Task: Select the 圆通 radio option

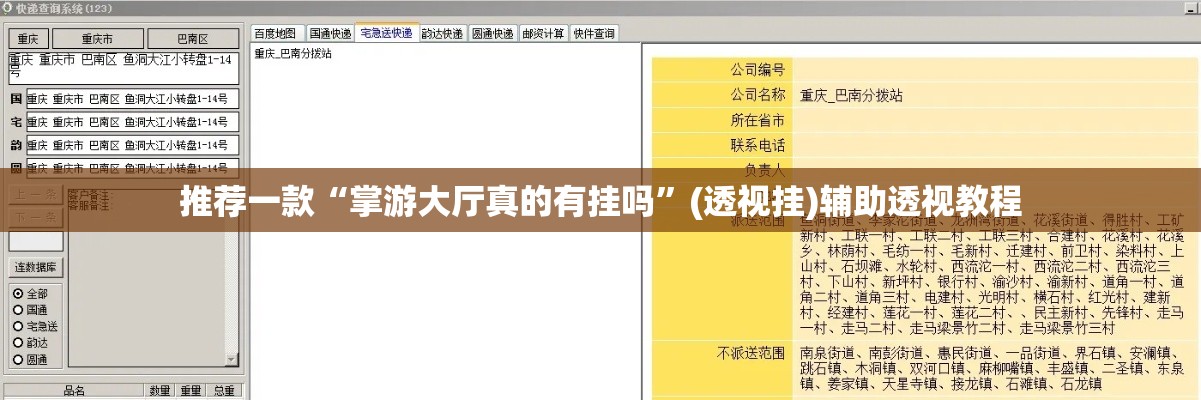Action: tap(30, 358)
